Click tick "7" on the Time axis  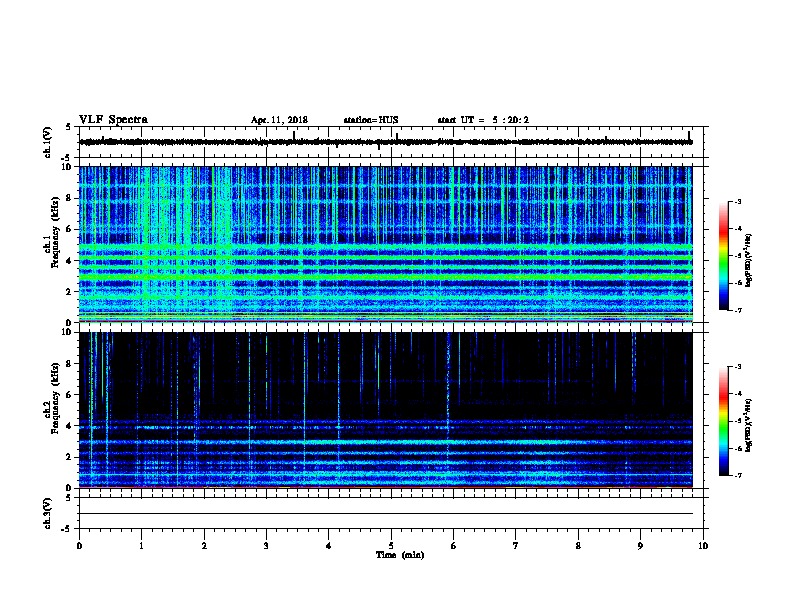click(x=516, y=546)
